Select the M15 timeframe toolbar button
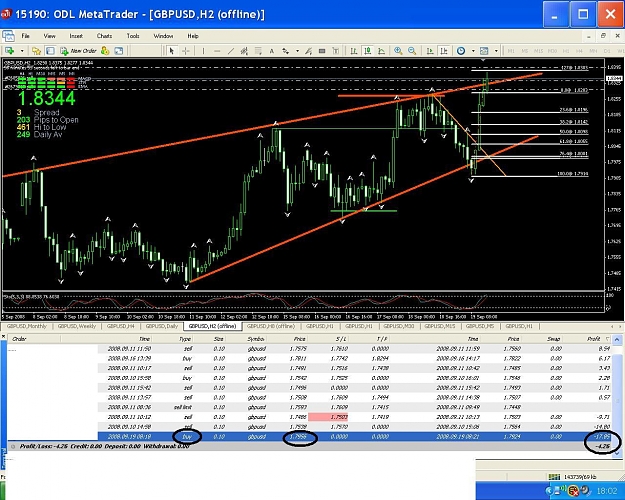 pyautogui.click(x=539, y=51)
